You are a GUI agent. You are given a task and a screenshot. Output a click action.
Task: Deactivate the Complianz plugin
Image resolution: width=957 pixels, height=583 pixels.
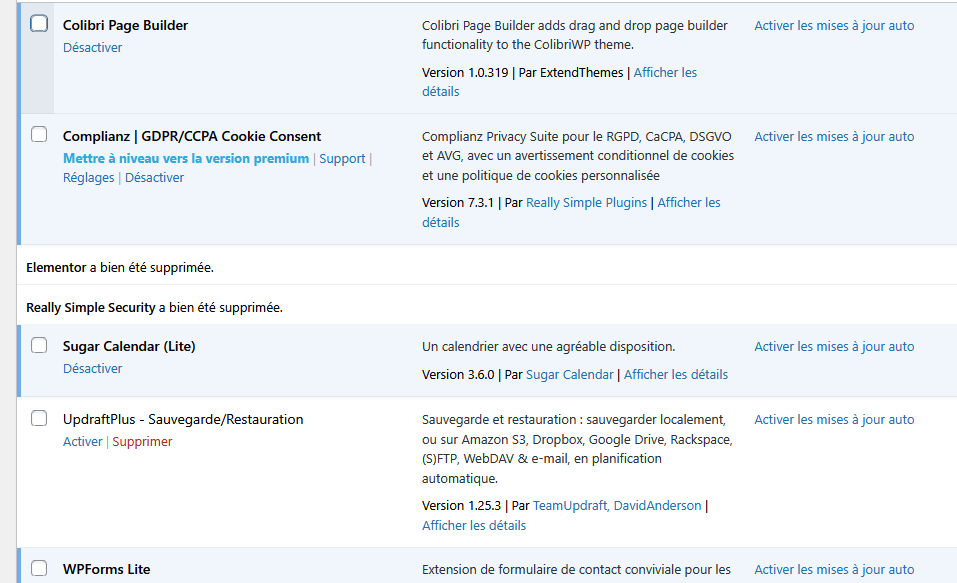pyautogui.click(x=154, y=177)
